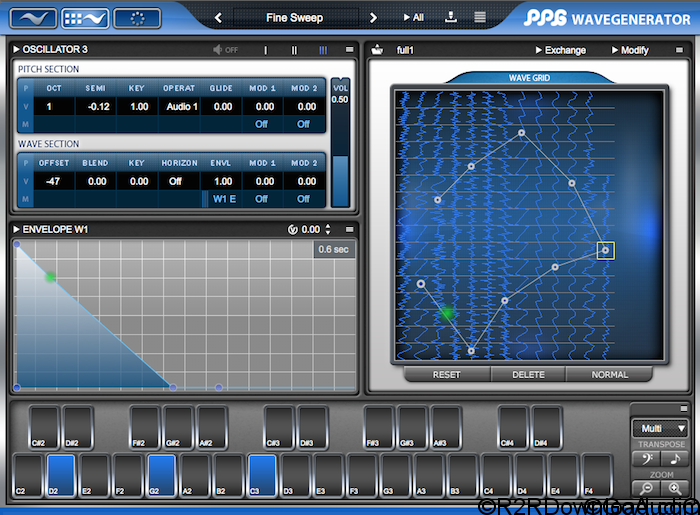The width and height of the screenshot is (700, 515).
Task: Open wave MOD 2 source Off
Action: tap(304, 199)
